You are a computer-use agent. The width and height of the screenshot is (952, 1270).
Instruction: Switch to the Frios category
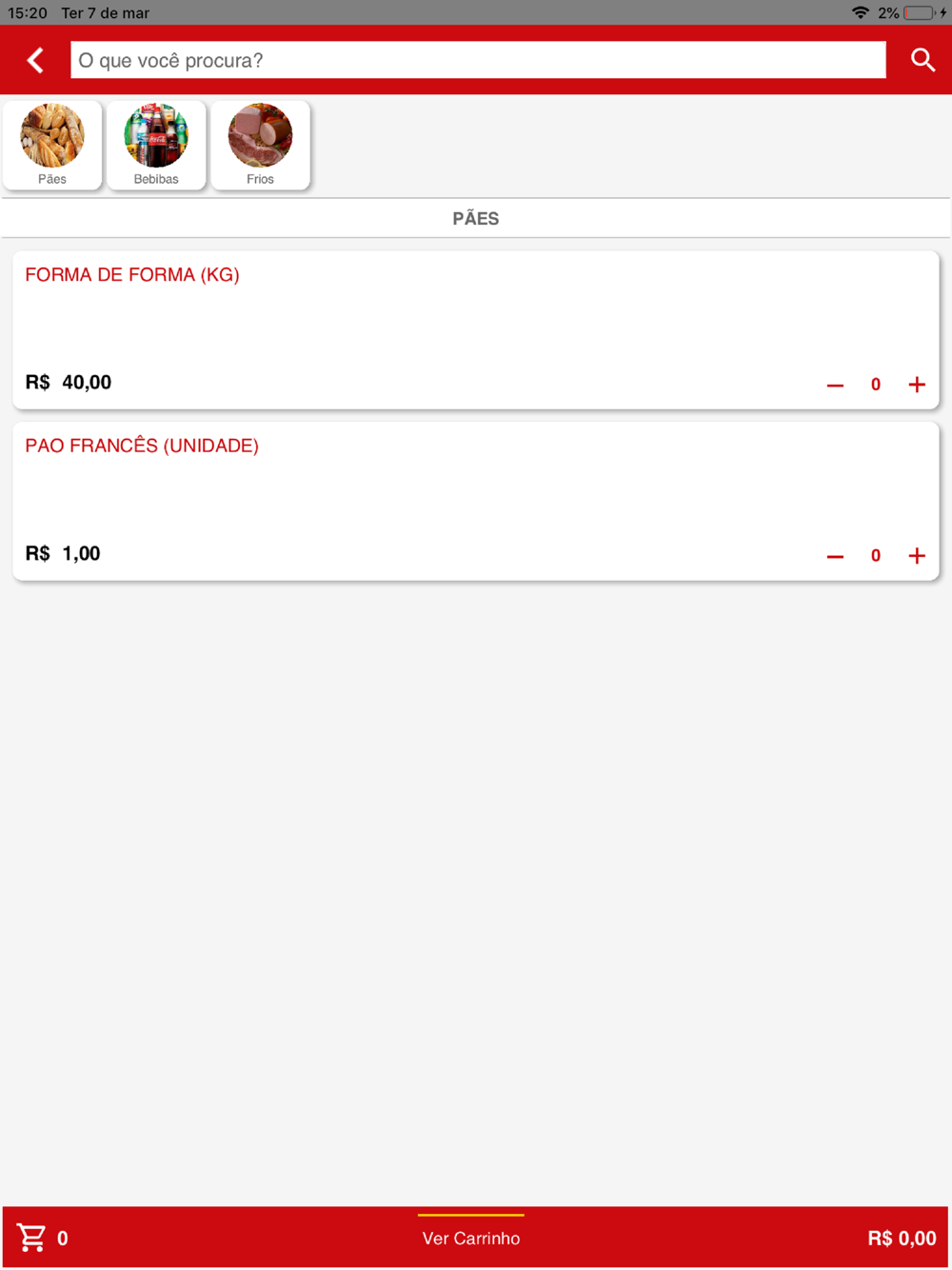pyautogui.click(x=260, y=146)
